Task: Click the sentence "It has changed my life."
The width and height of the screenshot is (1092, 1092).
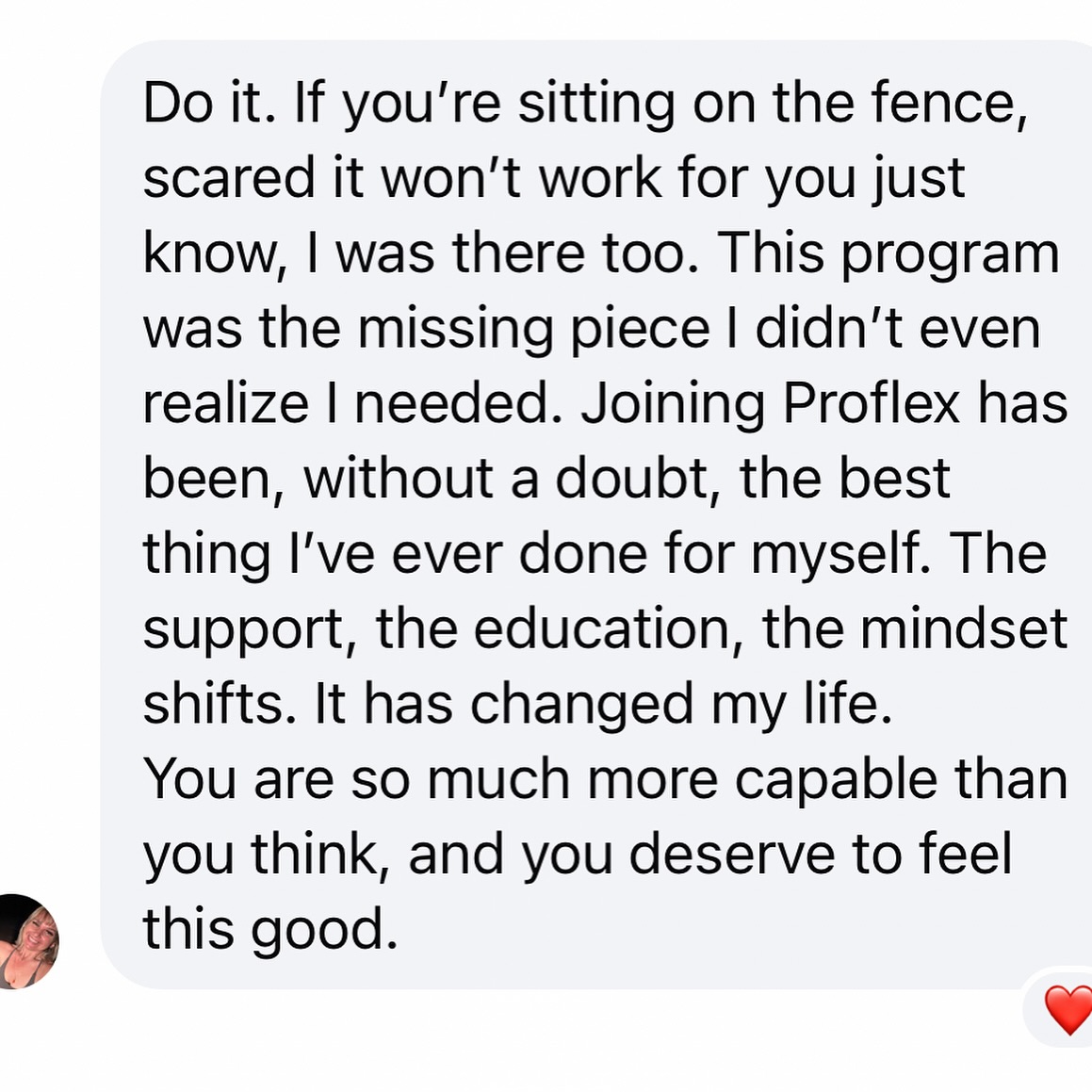Action: pyautogui.click(x=603, y=706)
